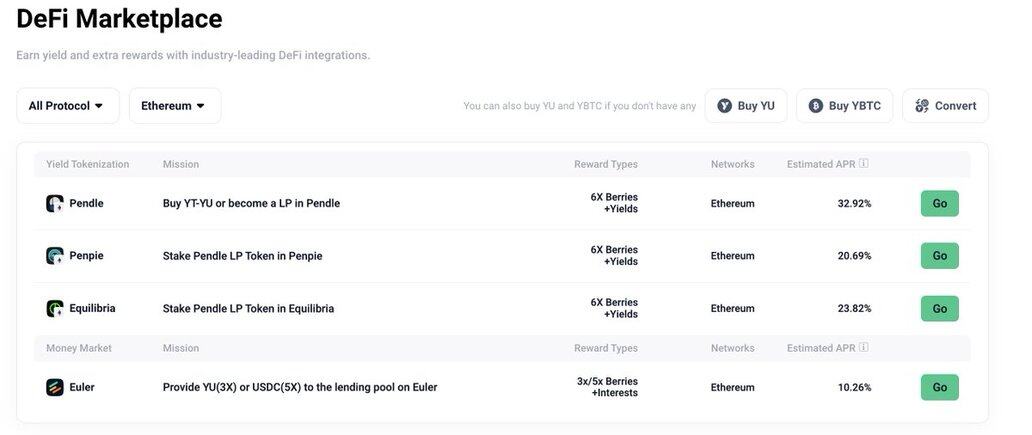
Task: Click Go button for Pendle row
Action: [x=939, y=203]
